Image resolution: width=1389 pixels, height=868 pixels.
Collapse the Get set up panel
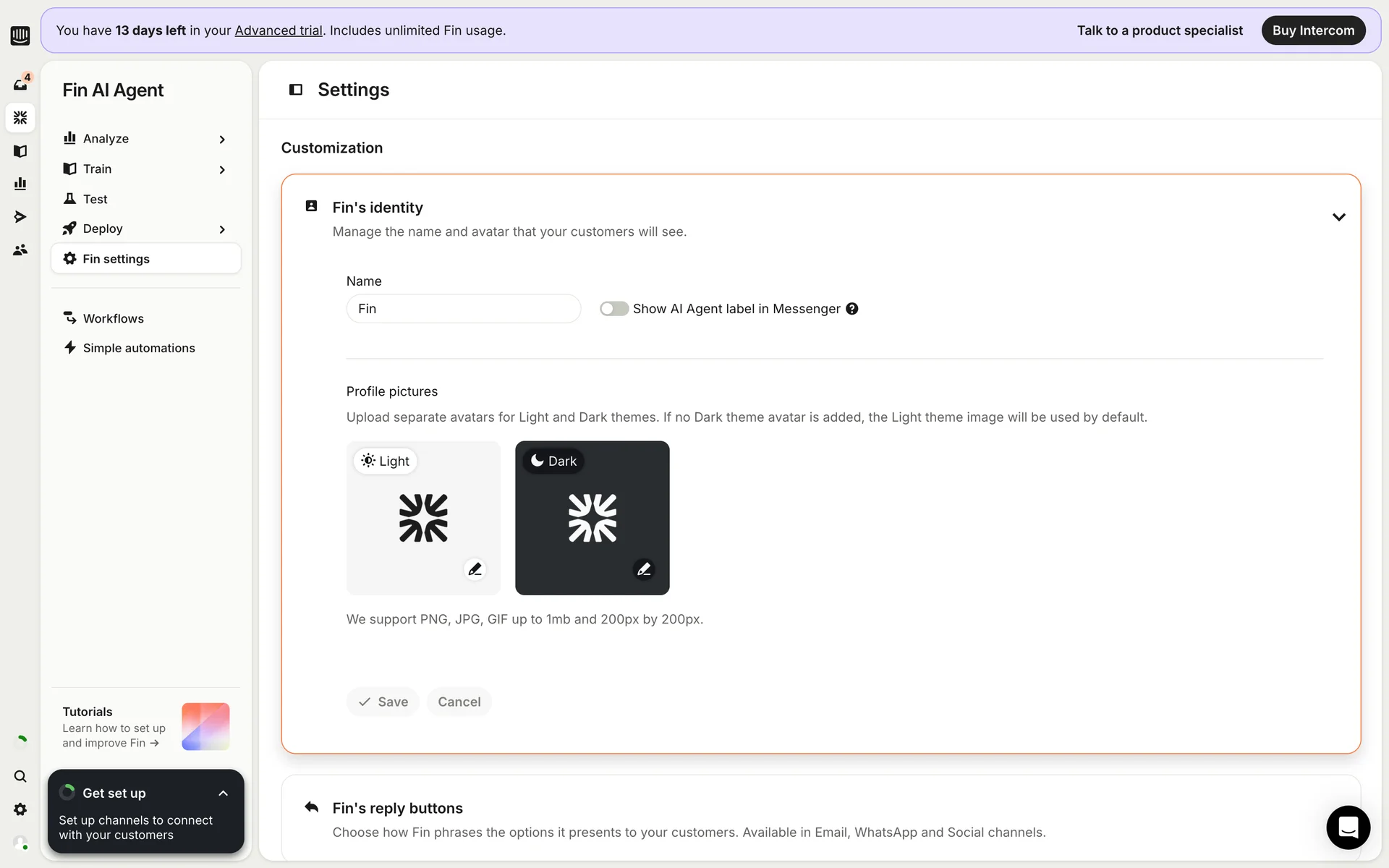[223, 793]
